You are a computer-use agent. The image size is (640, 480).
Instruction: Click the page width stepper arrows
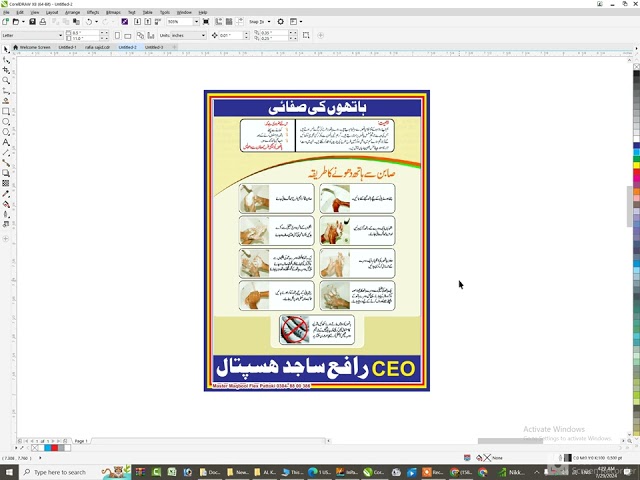coord(104,33)
